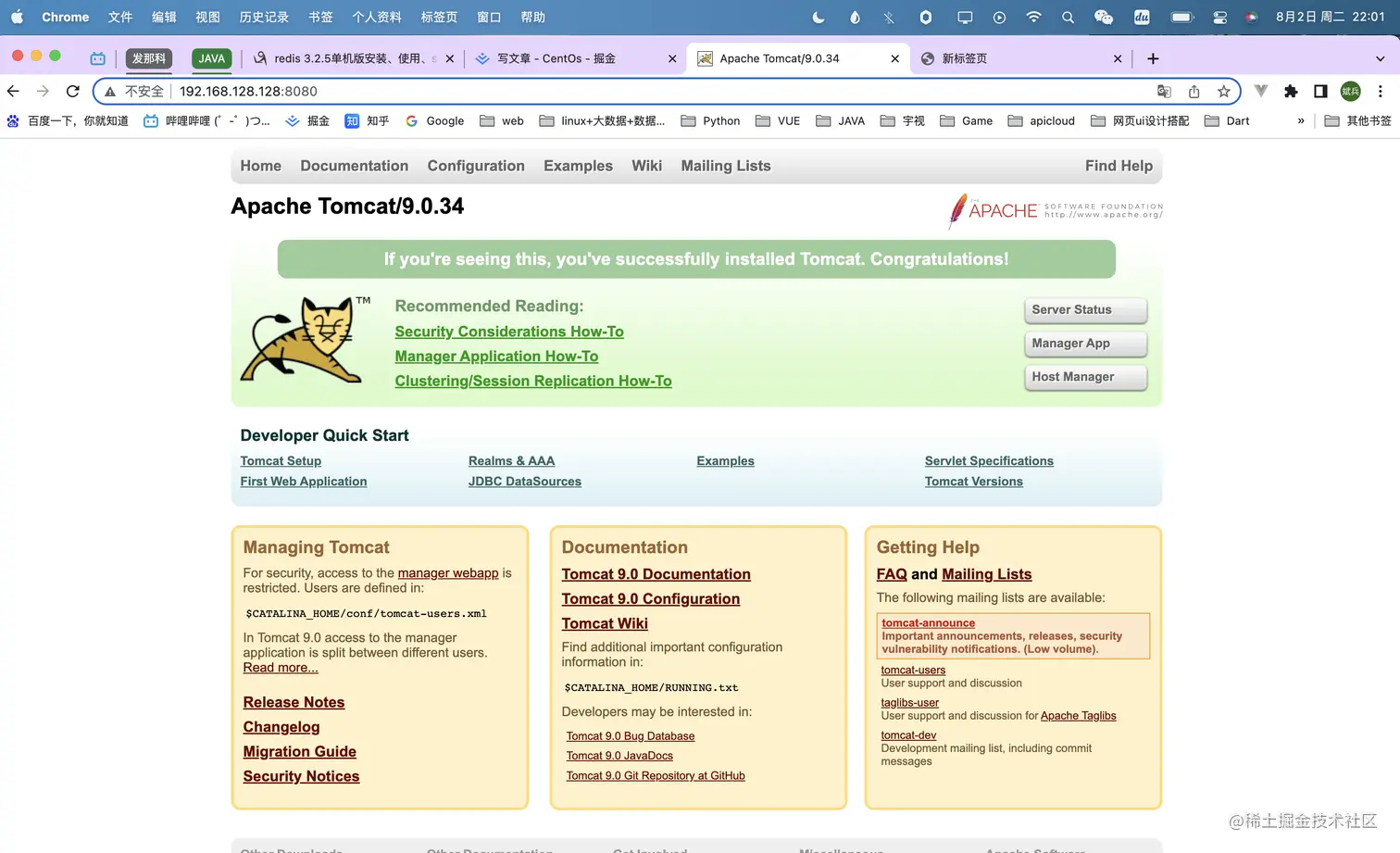1400x853 pixels.
Task: Open the Tomcat 9.0 Bug Database link
Action: (x=631, y=736)
